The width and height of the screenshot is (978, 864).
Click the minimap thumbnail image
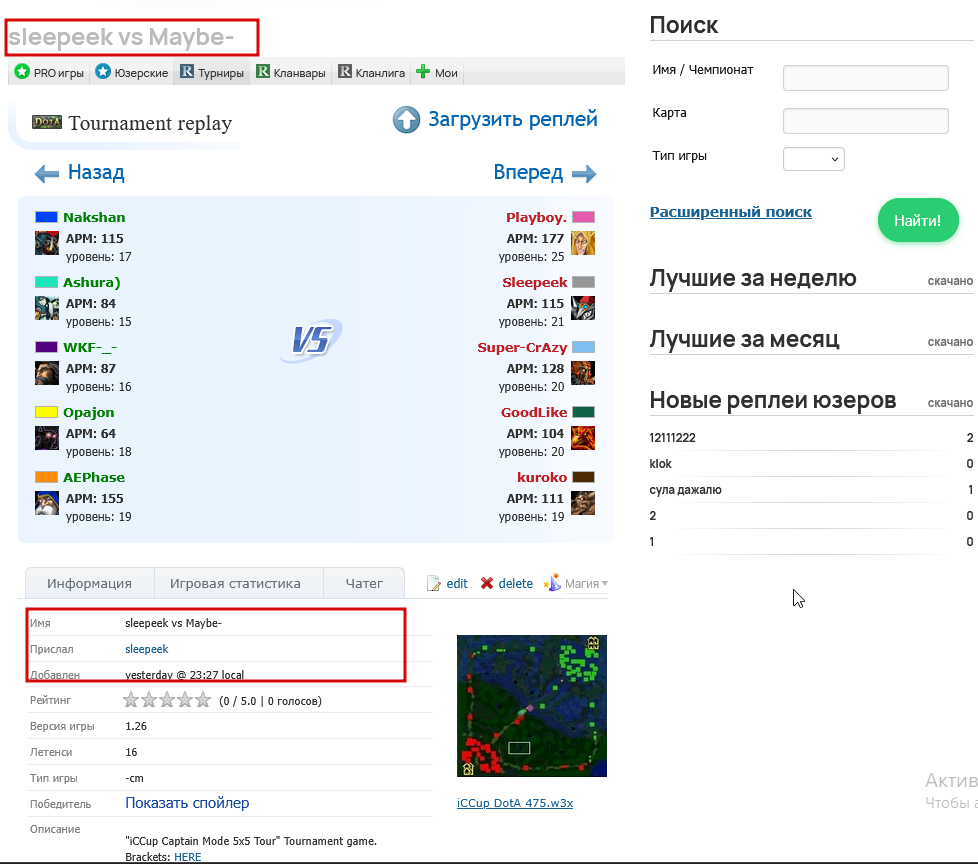point(531,706)
